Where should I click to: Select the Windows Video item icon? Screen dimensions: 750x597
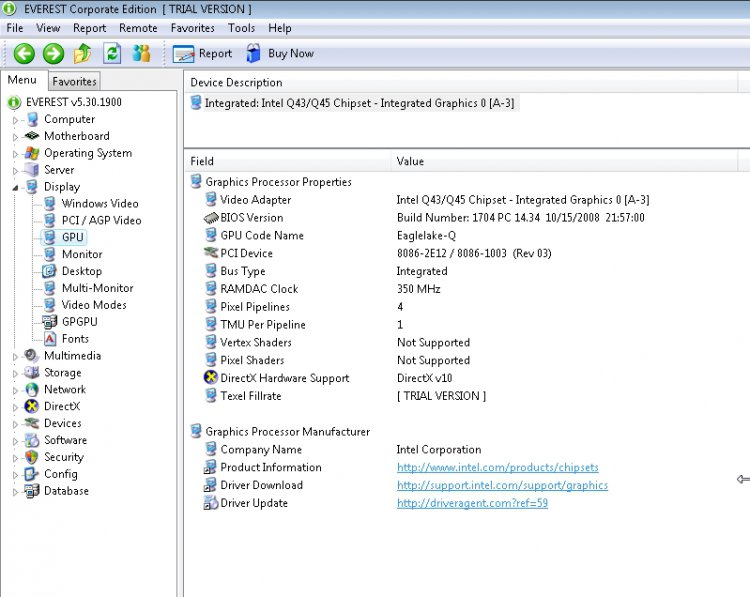[50, 203]
